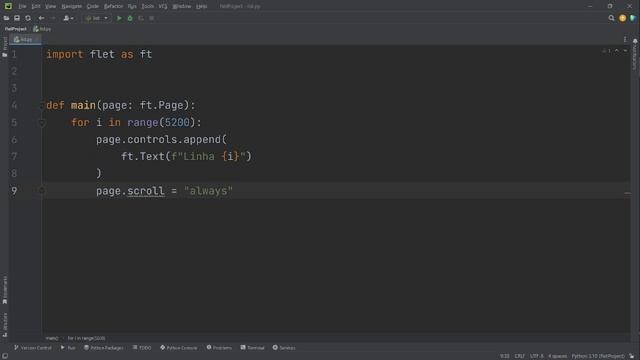Viewport: 640px width, 360px height.
Task: Click the green Run button
Action: [119, 18]
